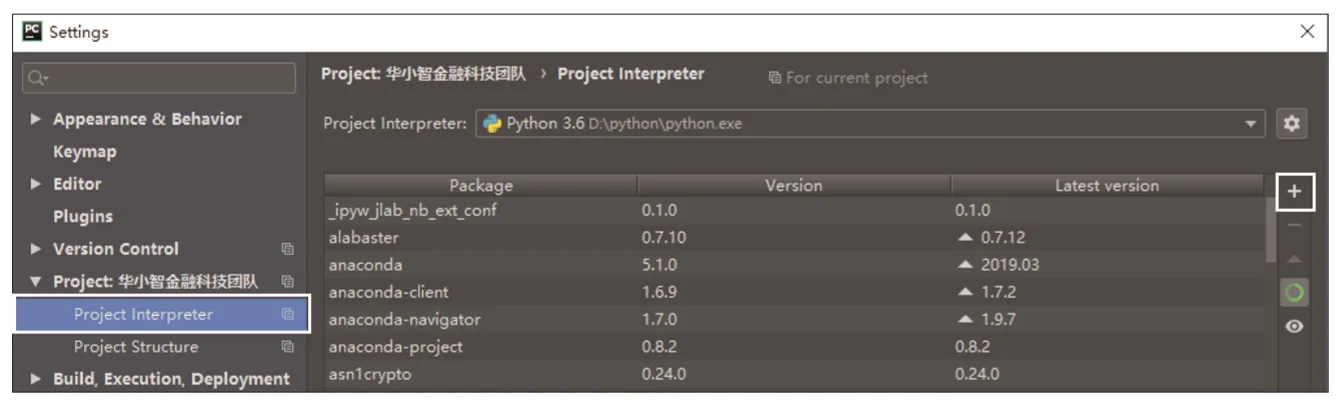Screen dimensions: 1342x405
Task: Click copy icon beside Version Control
Action: point(288,249)
